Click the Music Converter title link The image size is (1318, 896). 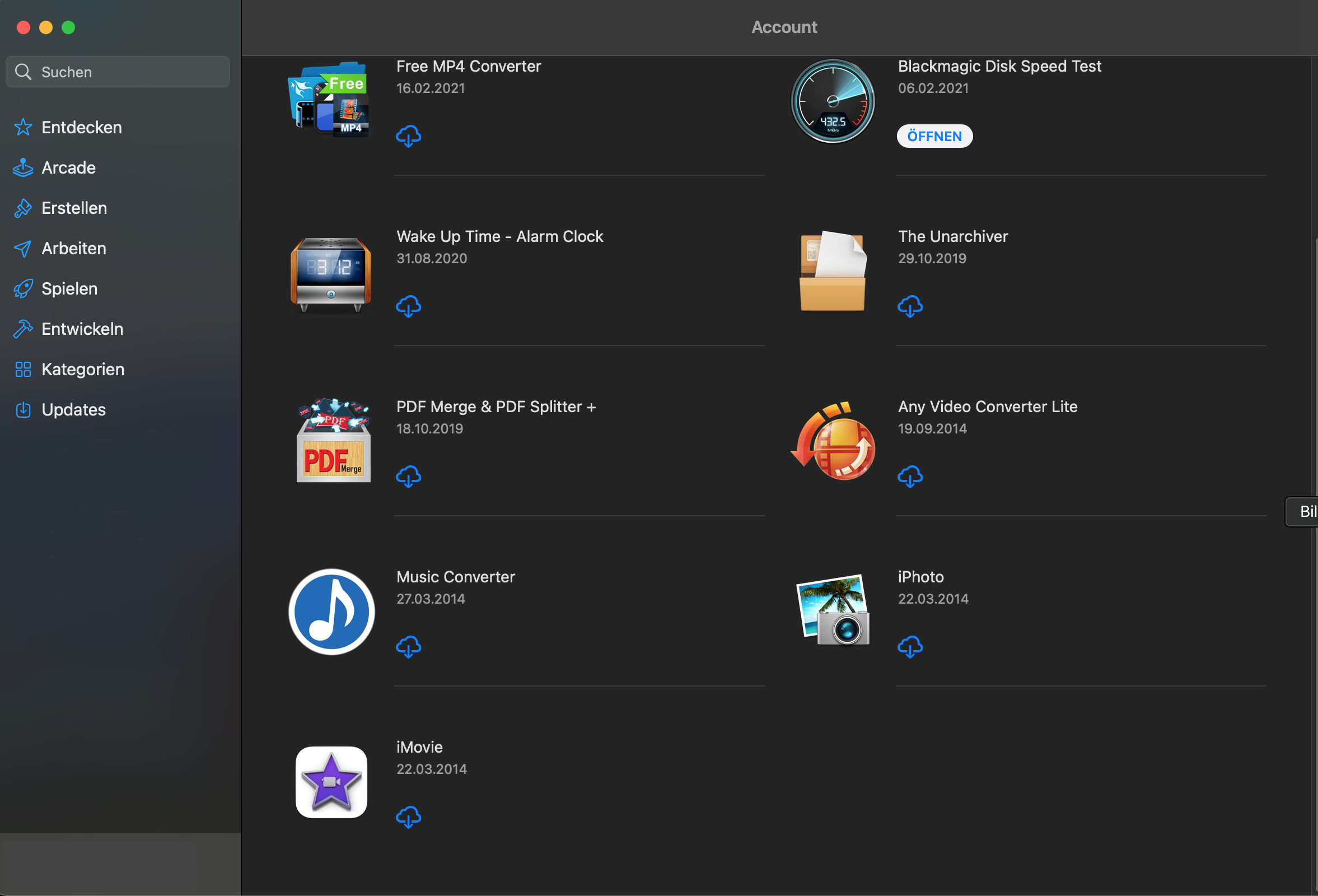(x=455, y=577)
